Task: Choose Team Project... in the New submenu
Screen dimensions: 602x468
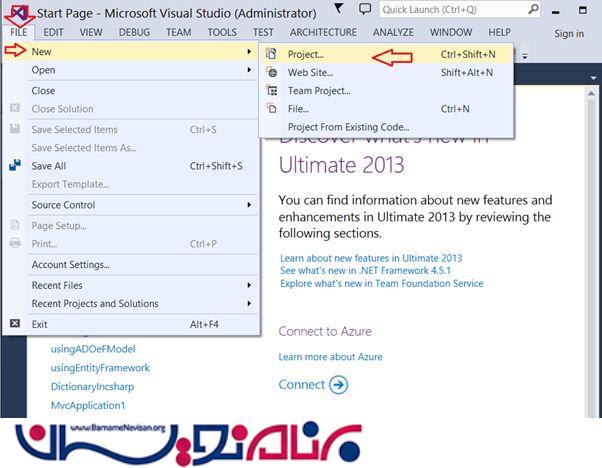Action: pyautogui.click(x=387, y=91)
